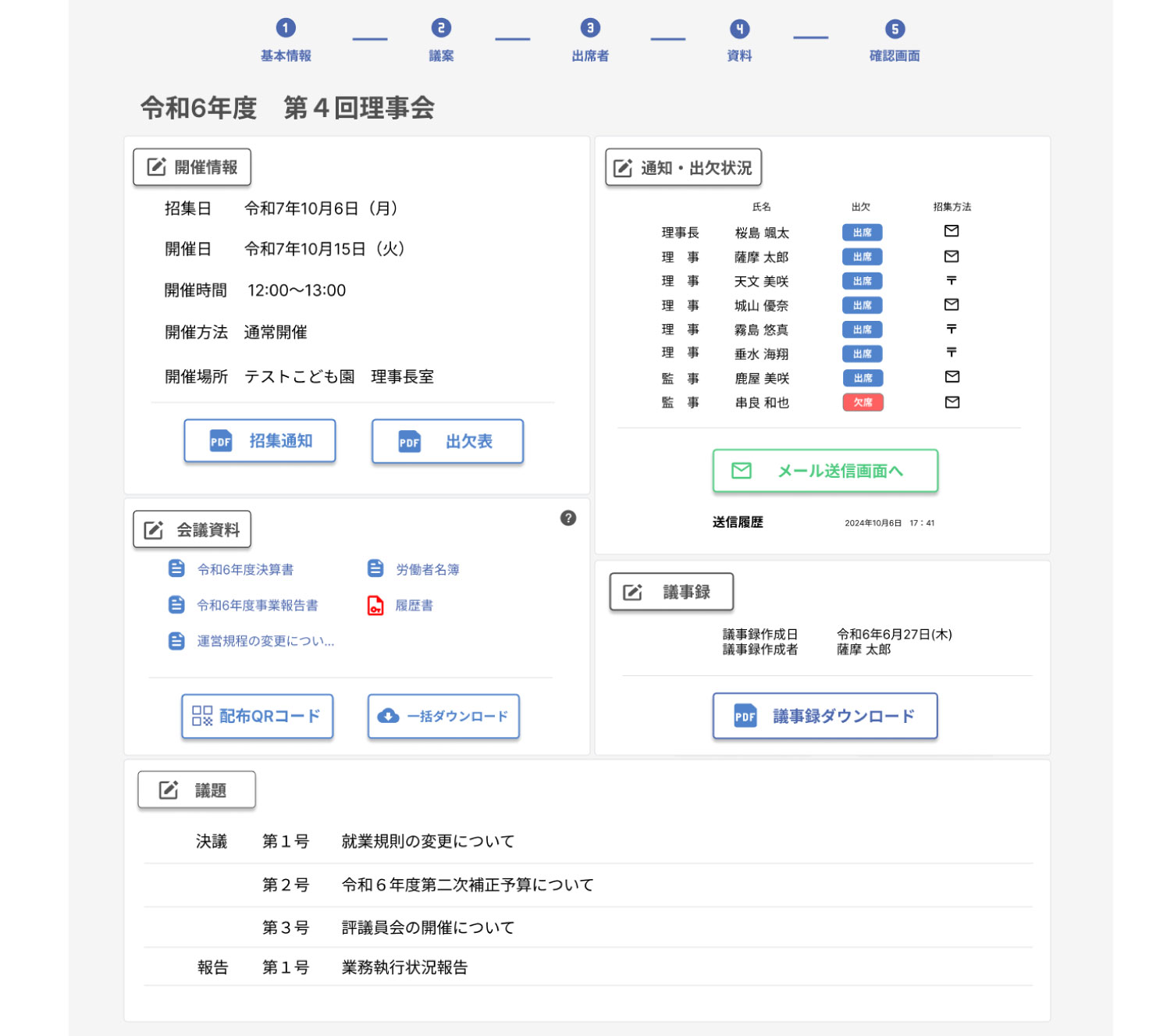Click the 一括ダウンロード button

pyautogui.click(x=443, y=716)
